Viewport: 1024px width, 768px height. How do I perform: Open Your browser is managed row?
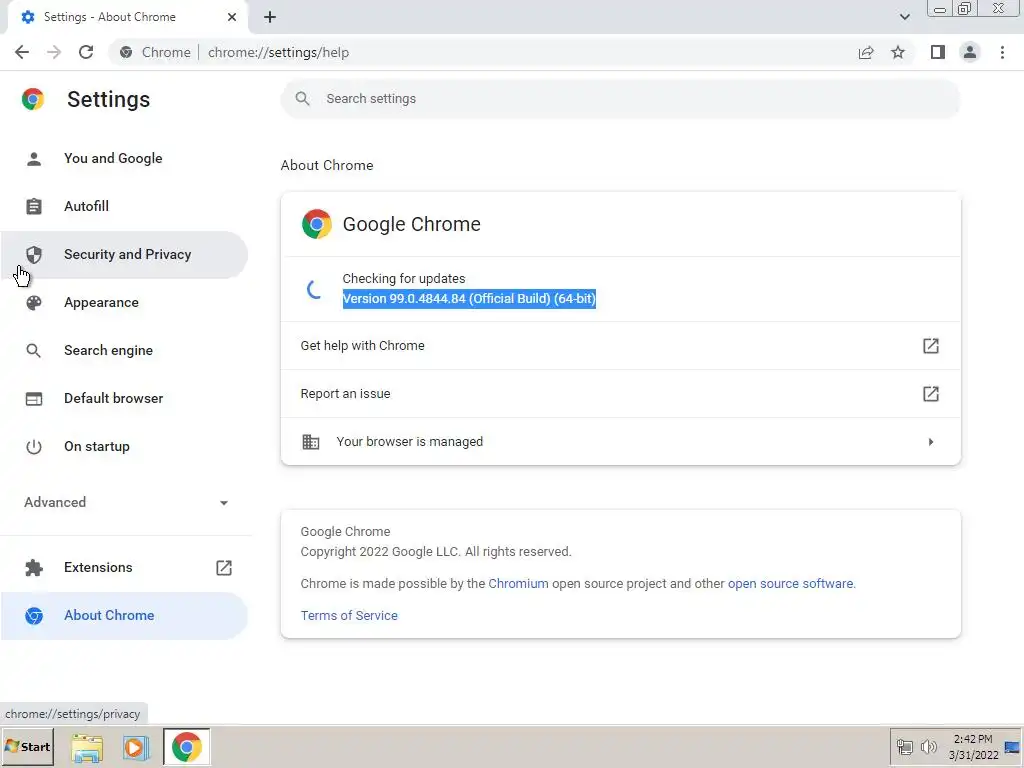pyautogui.click(x=620, y=441)
